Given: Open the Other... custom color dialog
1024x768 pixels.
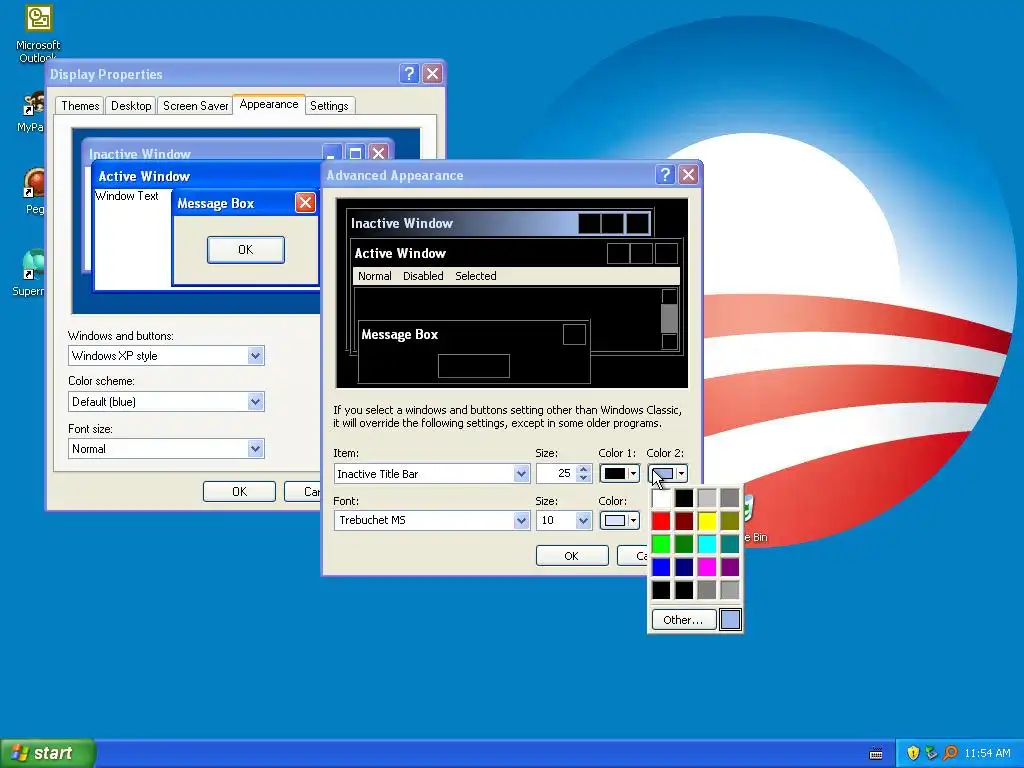Looking at the screenshot, I should coord(683,620).
